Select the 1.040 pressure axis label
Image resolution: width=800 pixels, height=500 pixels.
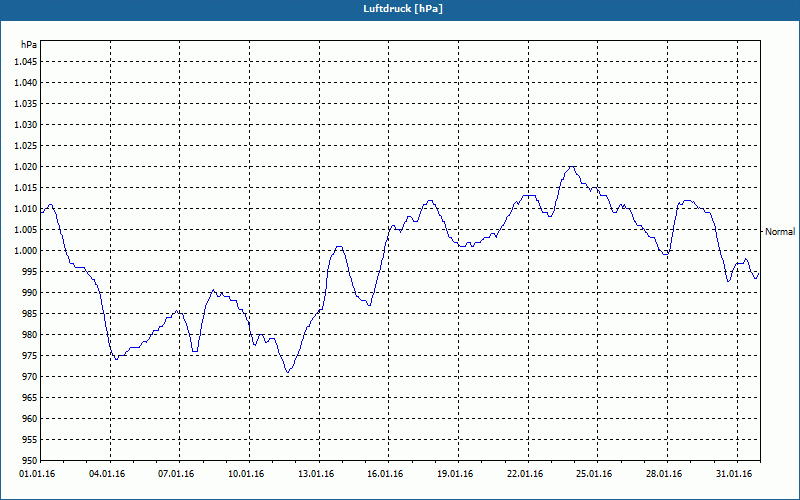point(26,83)
